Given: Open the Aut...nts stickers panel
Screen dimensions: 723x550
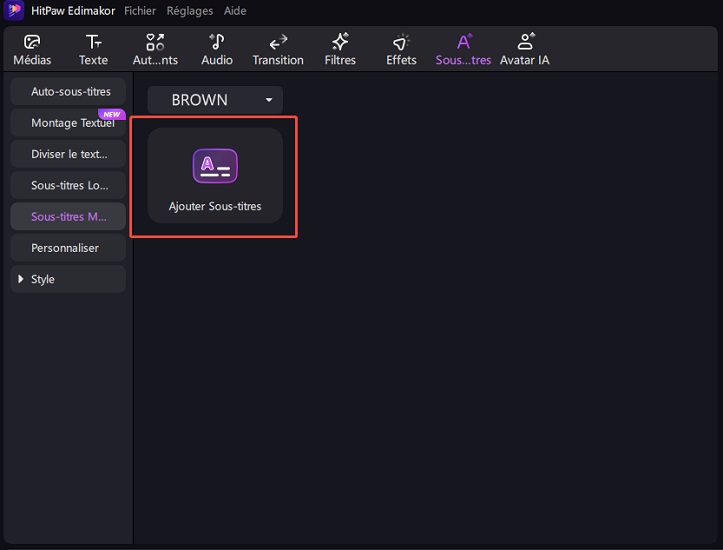Looking at the screenshot, I should click(x=155, y=49).
